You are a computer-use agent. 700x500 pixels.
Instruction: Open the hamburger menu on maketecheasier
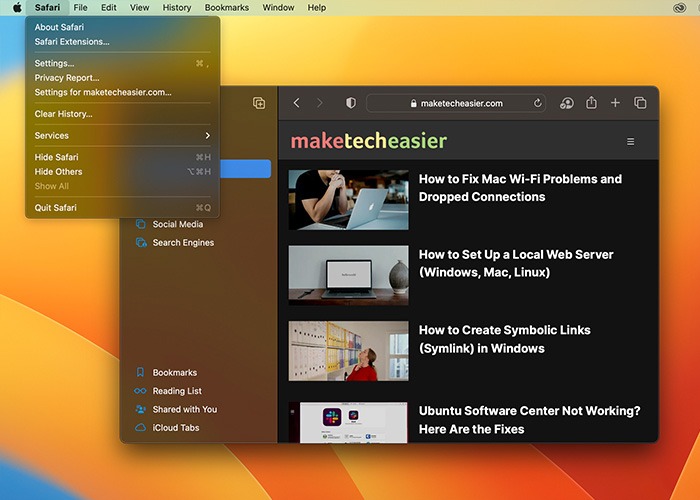[x=630, y=142]
